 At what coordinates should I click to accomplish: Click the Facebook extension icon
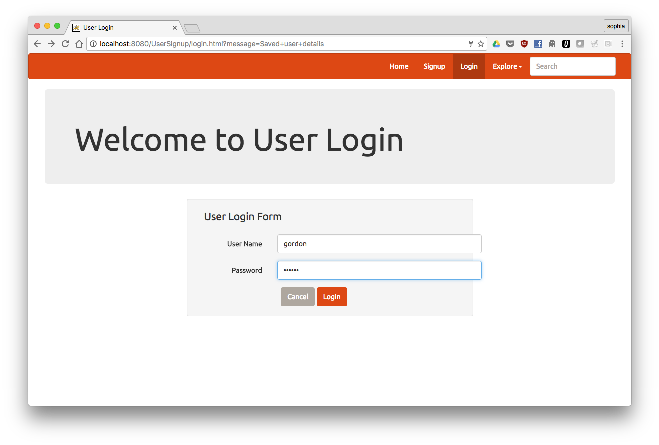(x=538, y=44)
